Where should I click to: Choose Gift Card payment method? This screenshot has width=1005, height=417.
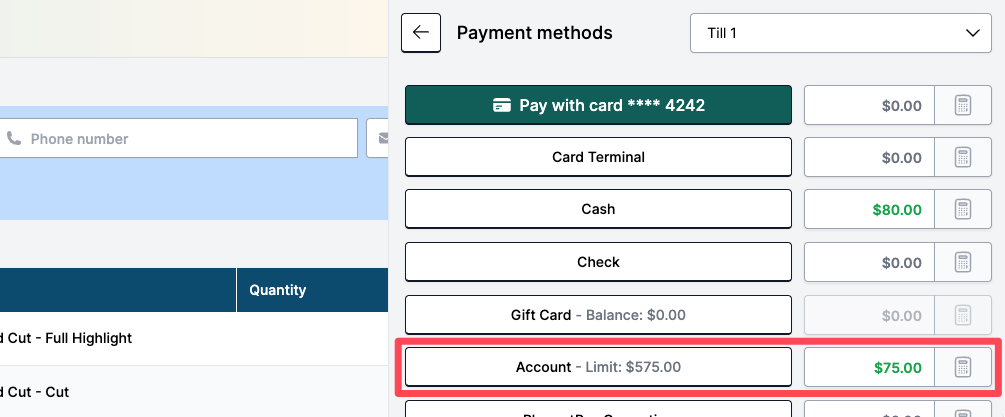(598, 315)
